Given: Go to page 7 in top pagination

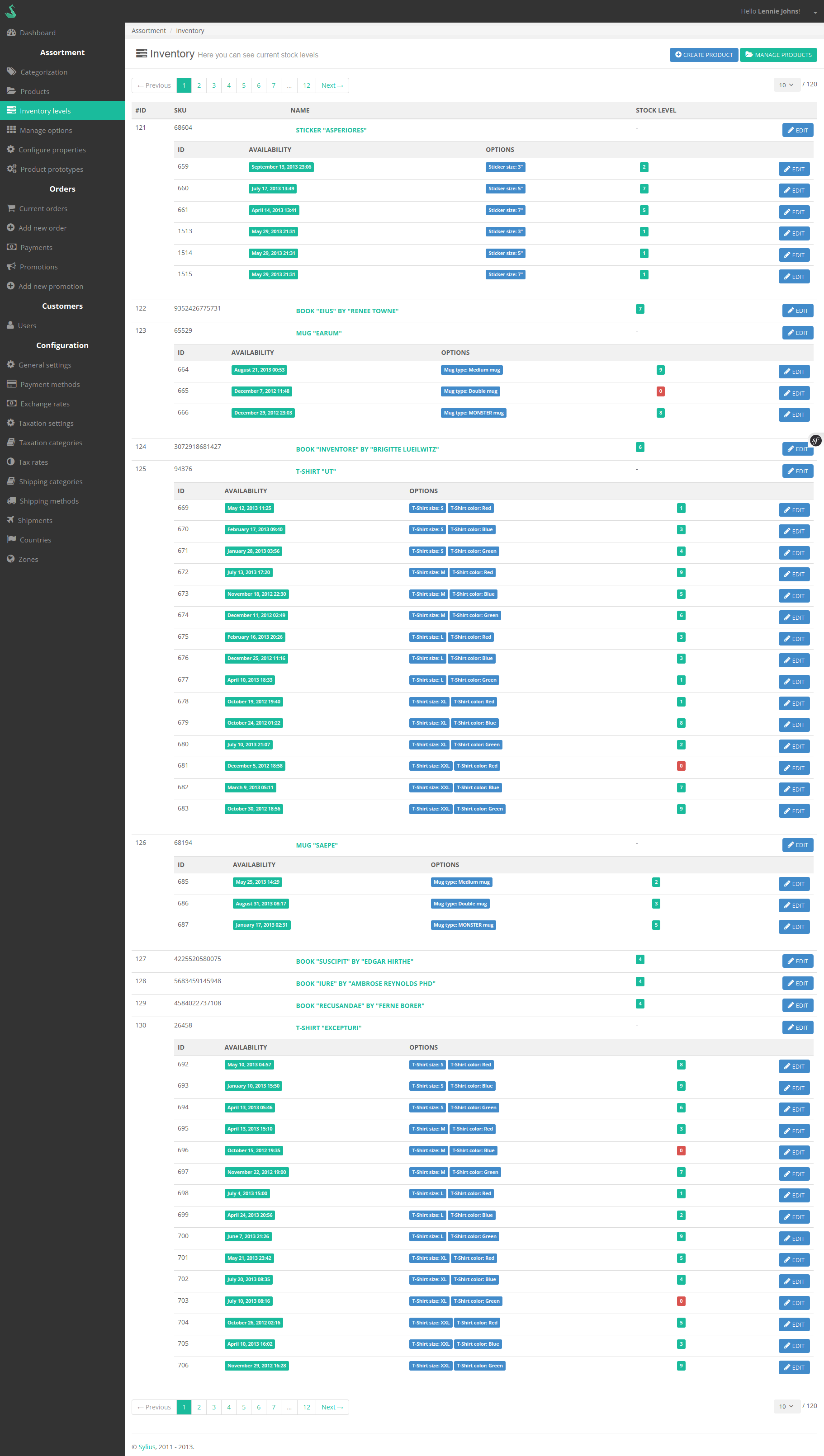Looking at the screenshot, I should tap(273, 85).
